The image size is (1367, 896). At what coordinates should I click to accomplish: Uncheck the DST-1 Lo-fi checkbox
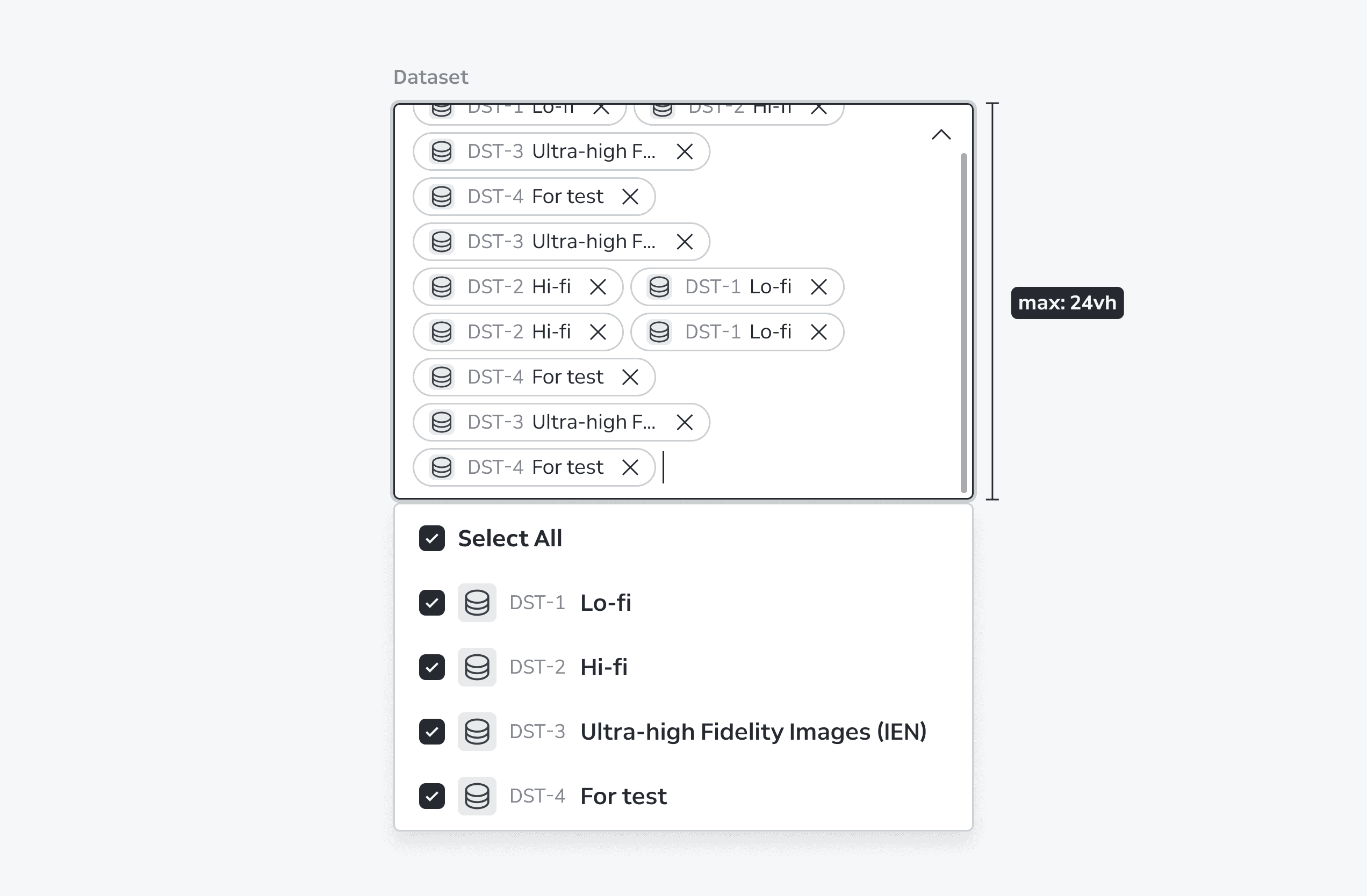(432, 603)
